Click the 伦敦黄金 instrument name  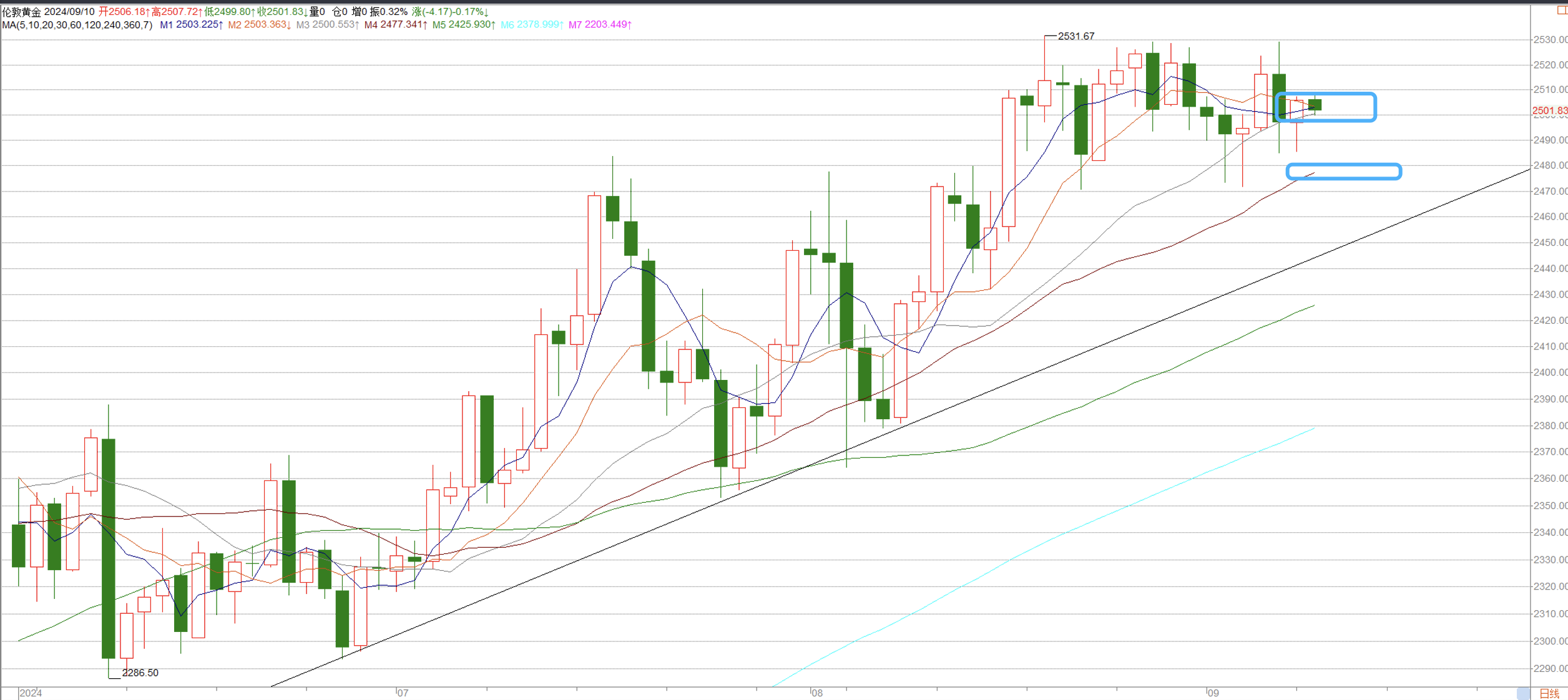(21, 12)
